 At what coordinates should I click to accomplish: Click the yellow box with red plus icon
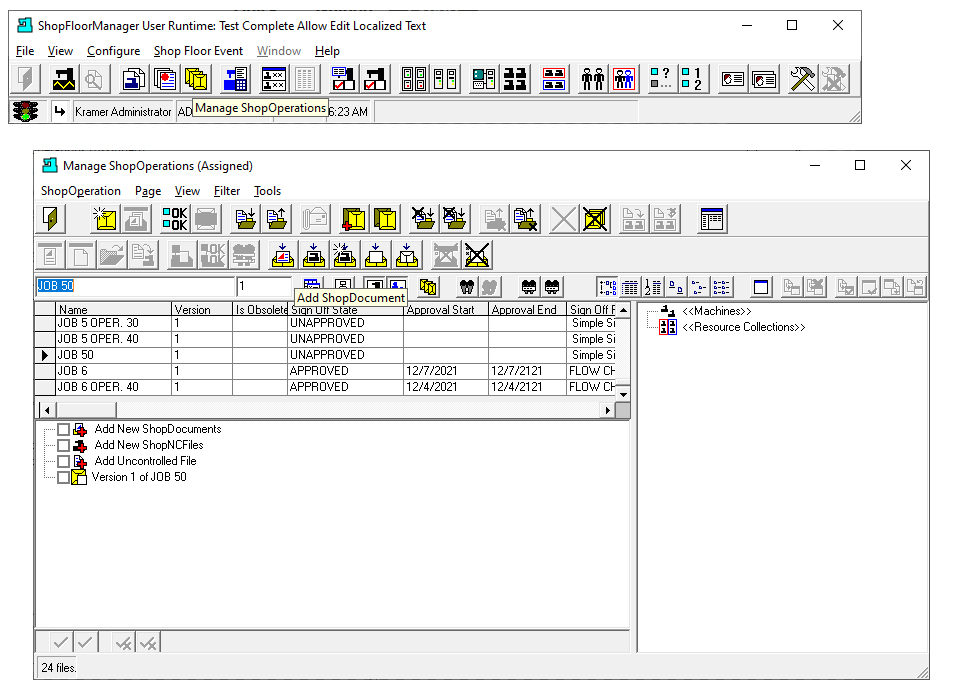[354, 219]
